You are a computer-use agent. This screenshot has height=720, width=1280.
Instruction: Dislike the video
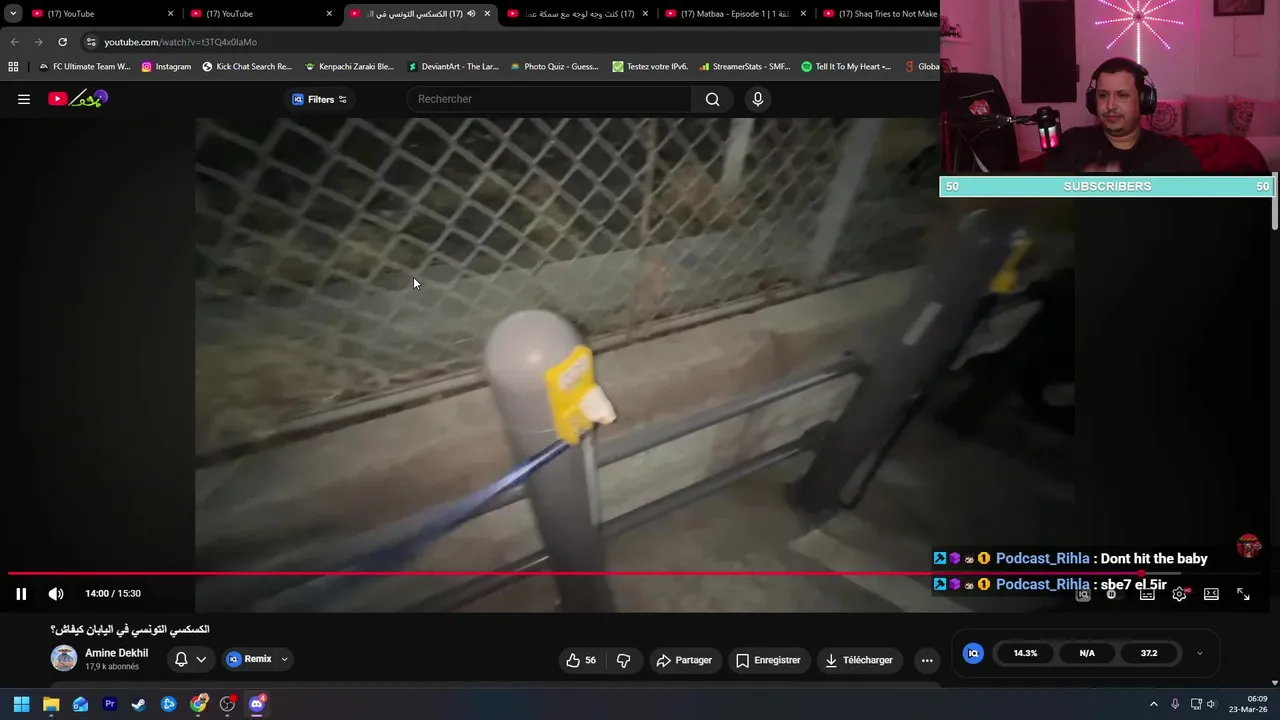(x=623, y=660)
